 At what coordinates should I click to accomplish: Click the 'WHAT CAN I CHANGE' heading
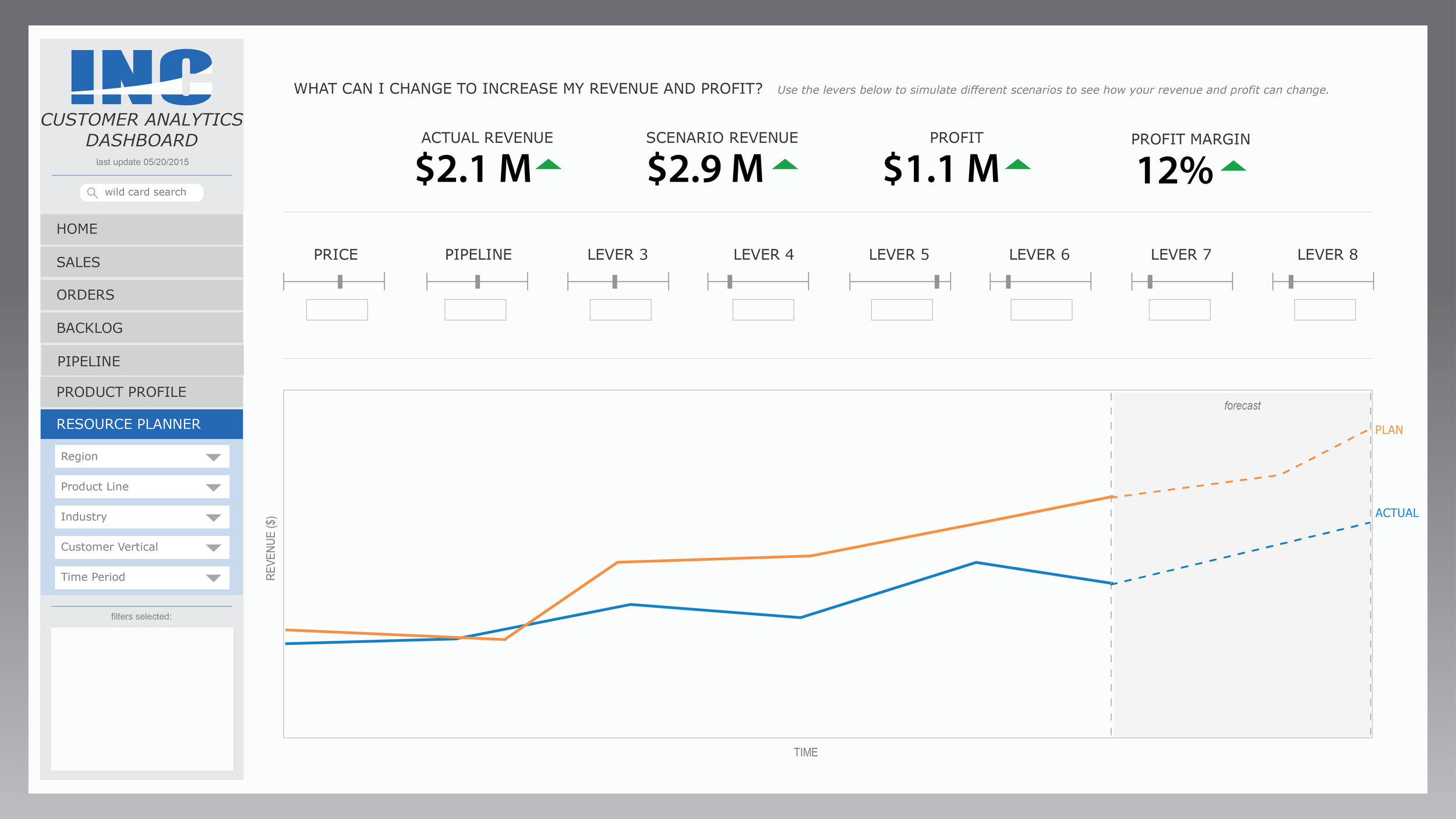click(528, 89)
